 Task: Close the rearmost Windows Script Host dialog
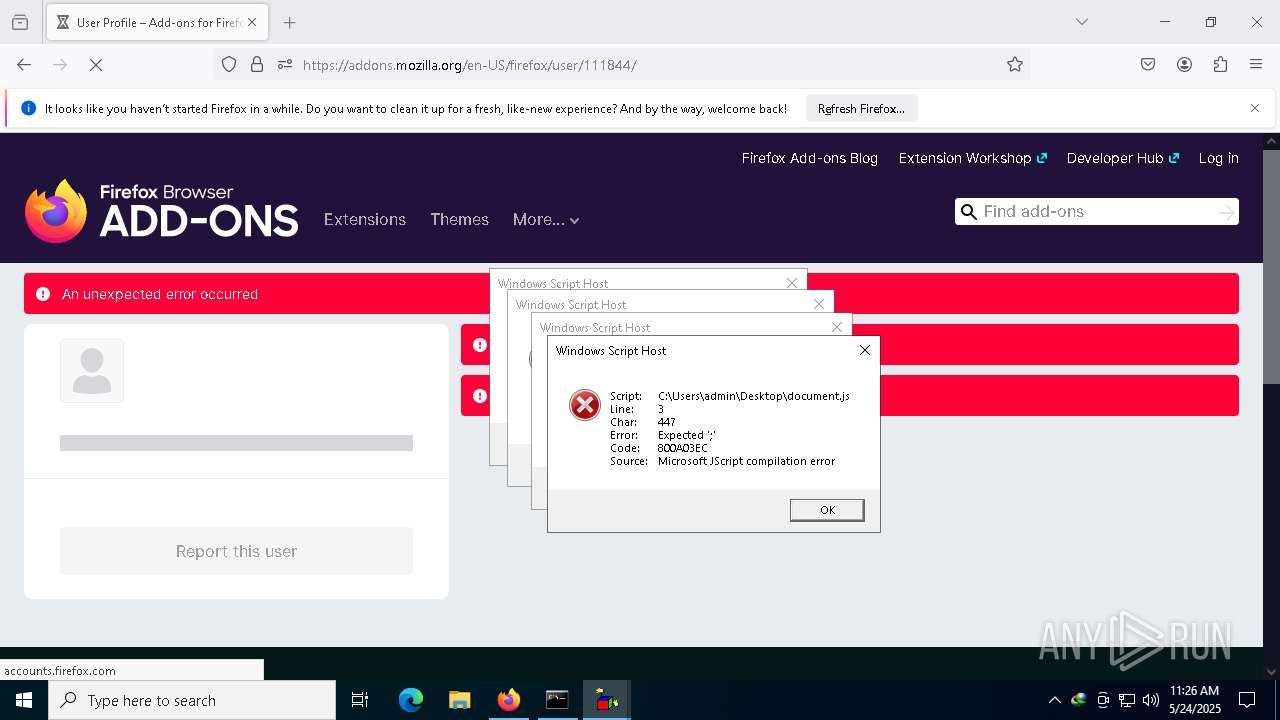[x=792, y=283]
